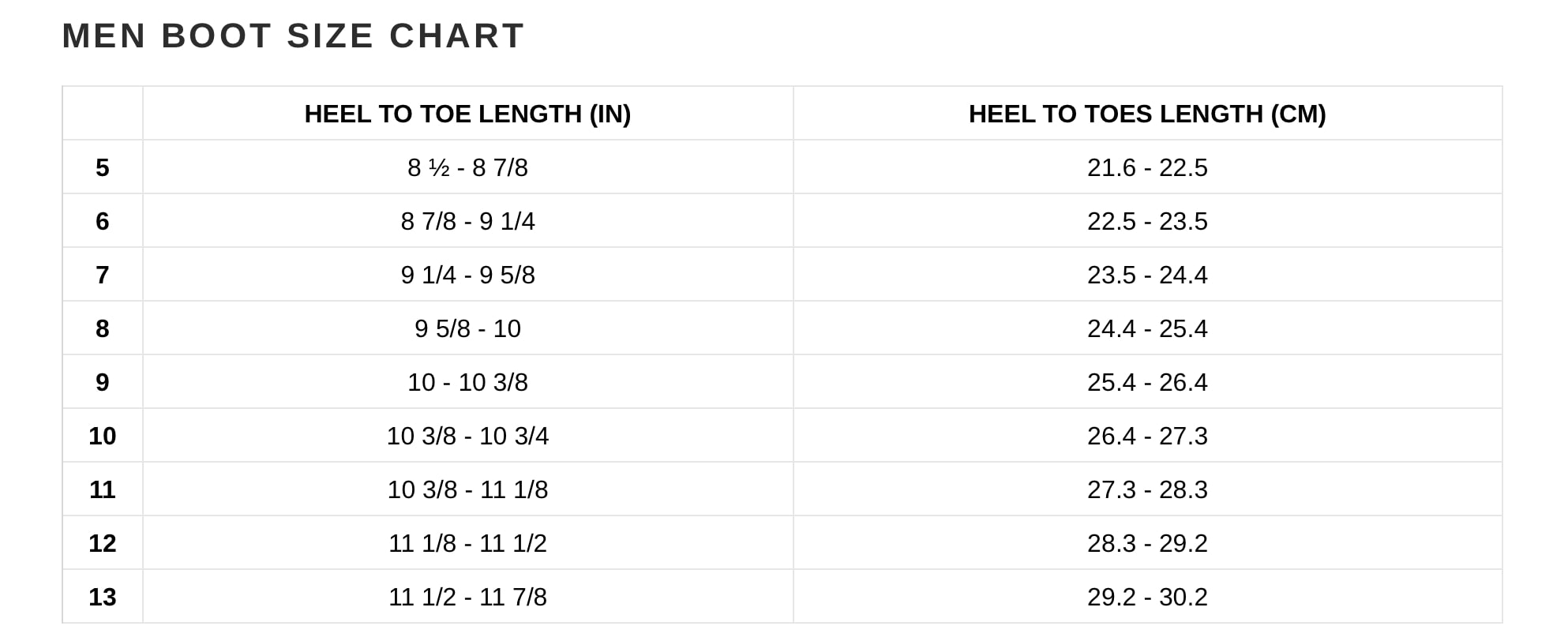Image resolution: width=1568 pixels, height=641 pixels.
Task: Click the 21.6 - 22.5 cm cell
Action: pos(1147,167)
